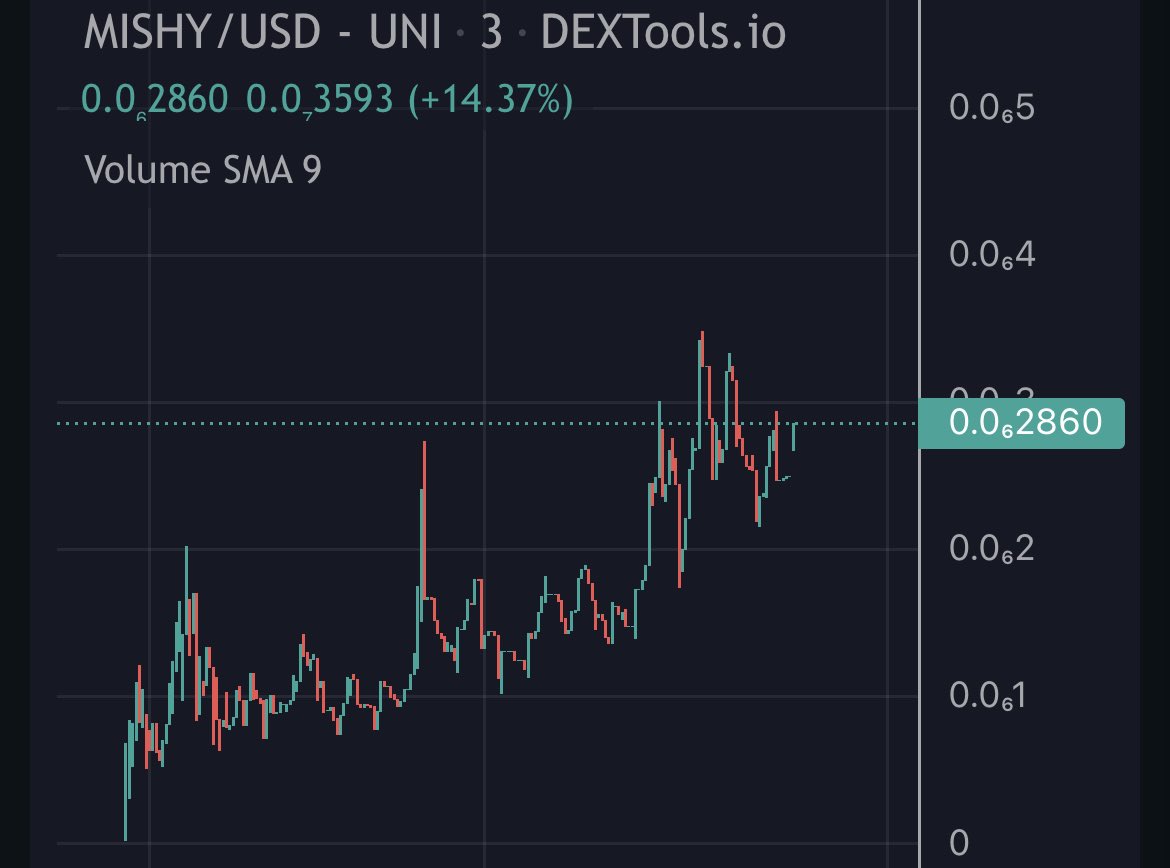This screenshot has width=1170, height=868.
Task: Click the 3 interval indicator in the title
Action: [491, 32]
